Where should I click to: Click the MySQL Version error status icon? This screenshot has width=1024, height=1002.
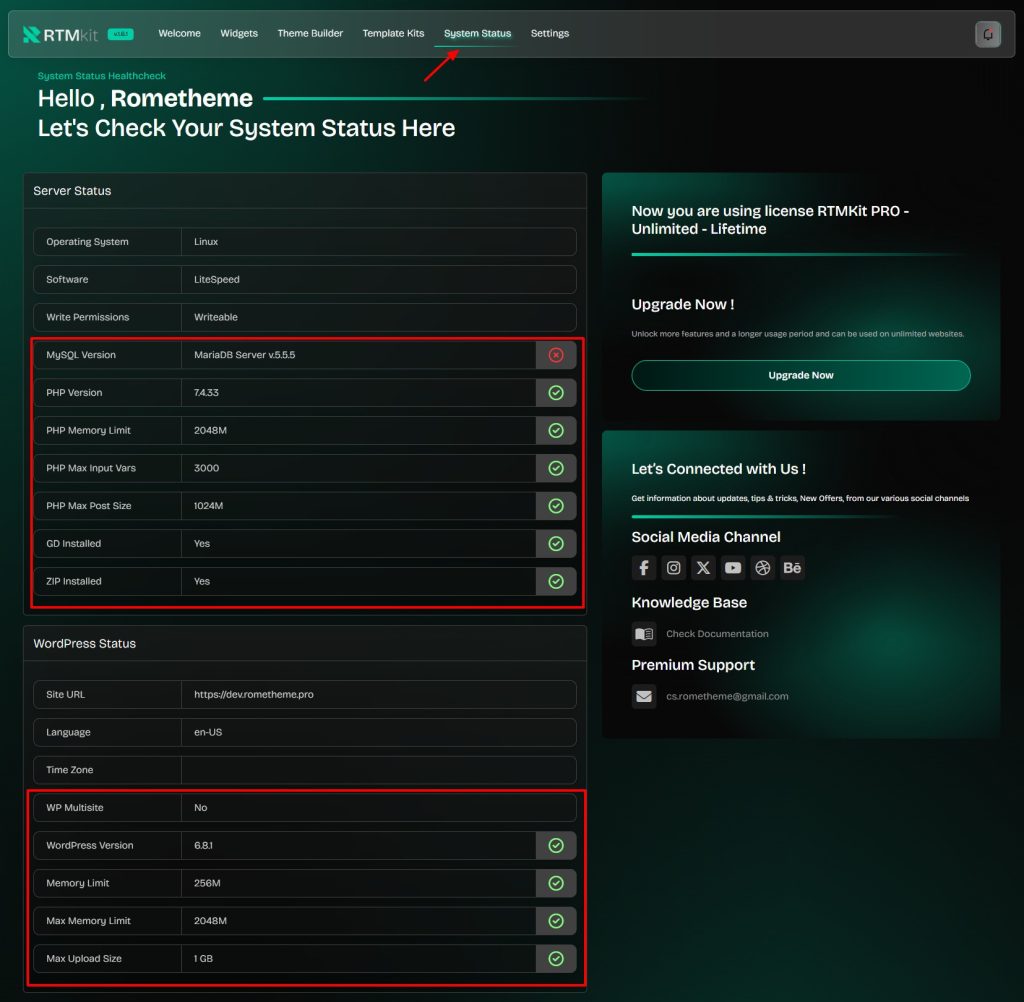tap(556, 355)
